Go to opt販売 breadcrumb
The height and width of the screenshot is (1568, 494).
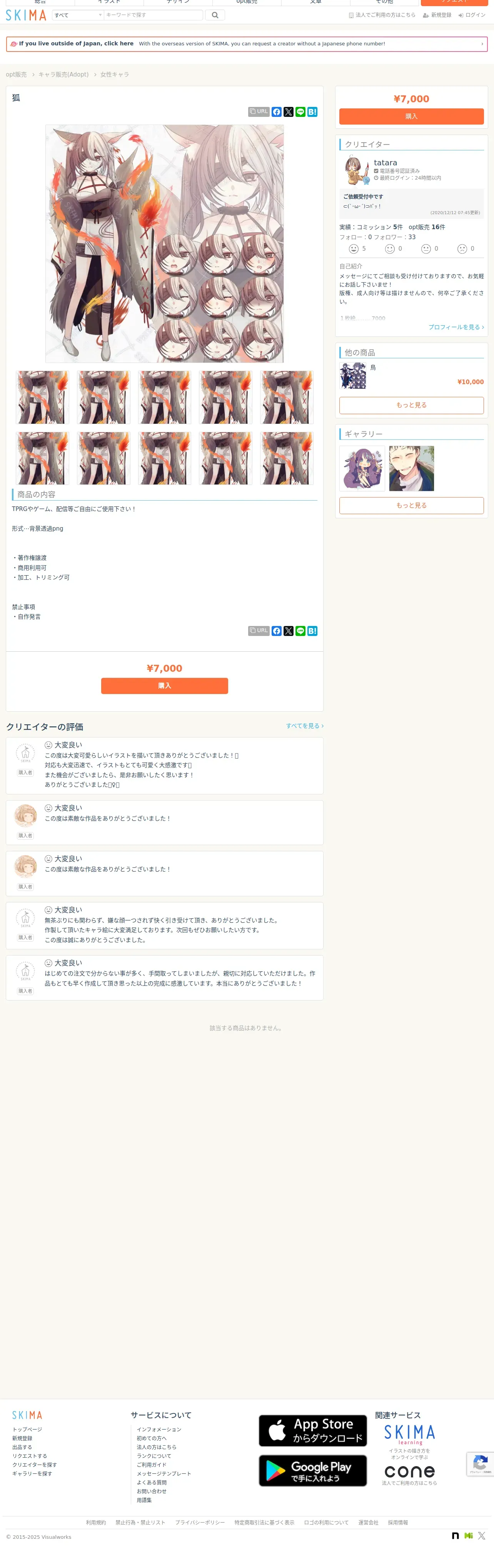click(x=17, y=74)
